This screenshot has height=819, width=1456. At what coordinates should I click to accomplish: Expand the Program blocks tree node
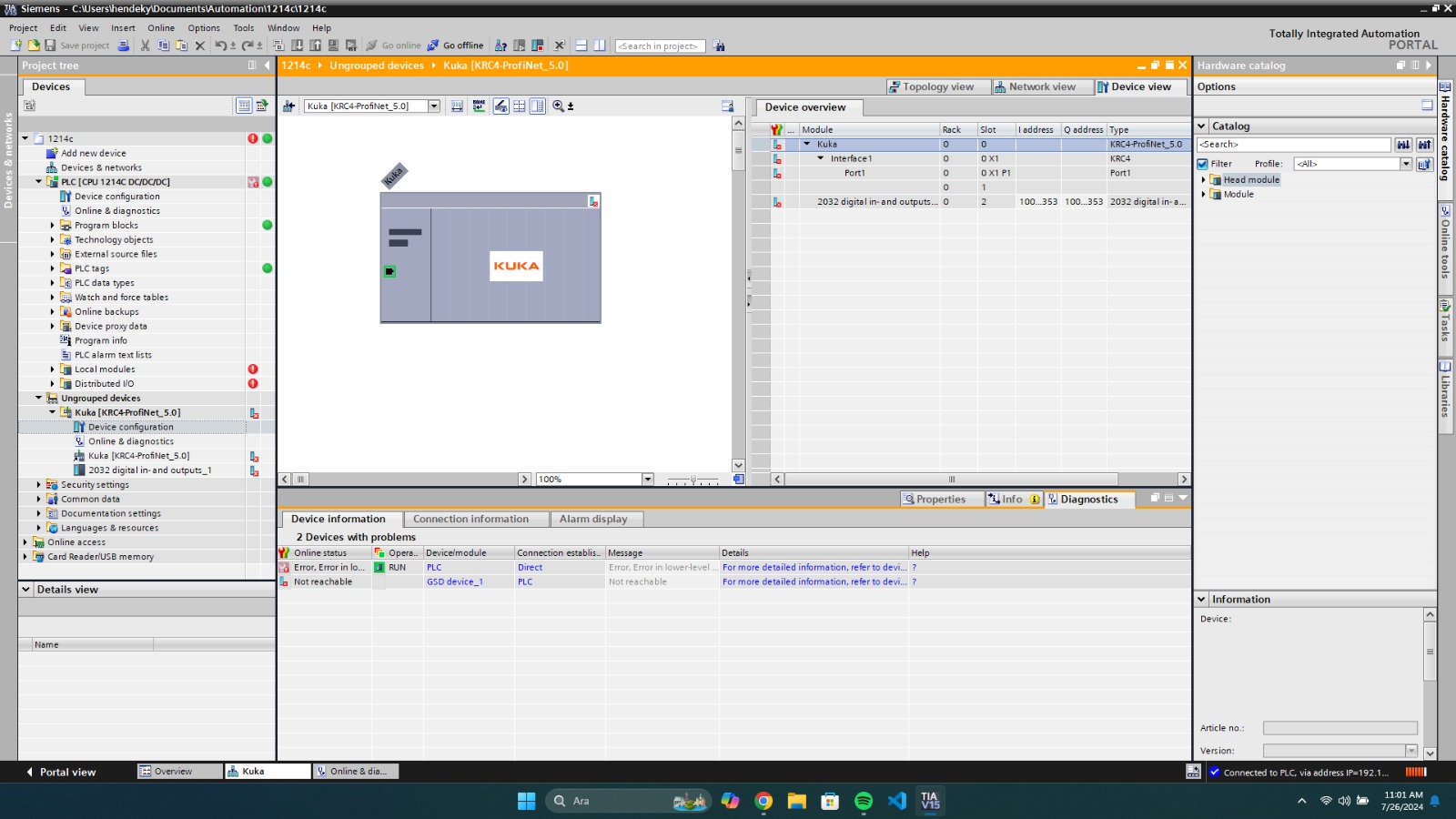[x=52, y=226]
